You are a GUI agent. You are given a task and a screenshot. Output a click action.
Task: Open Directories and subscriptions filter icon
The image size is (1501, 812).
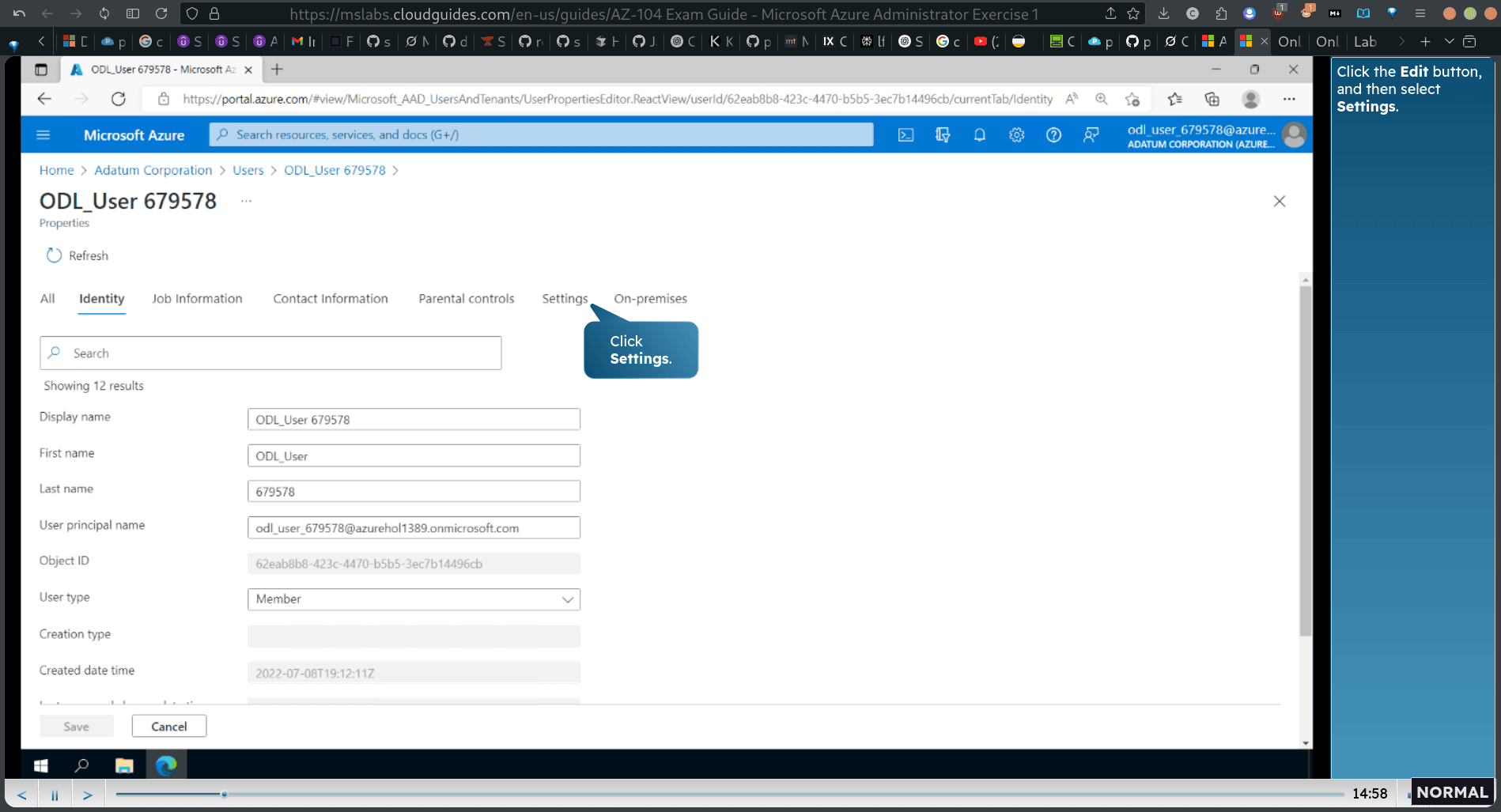pos(943,135)
